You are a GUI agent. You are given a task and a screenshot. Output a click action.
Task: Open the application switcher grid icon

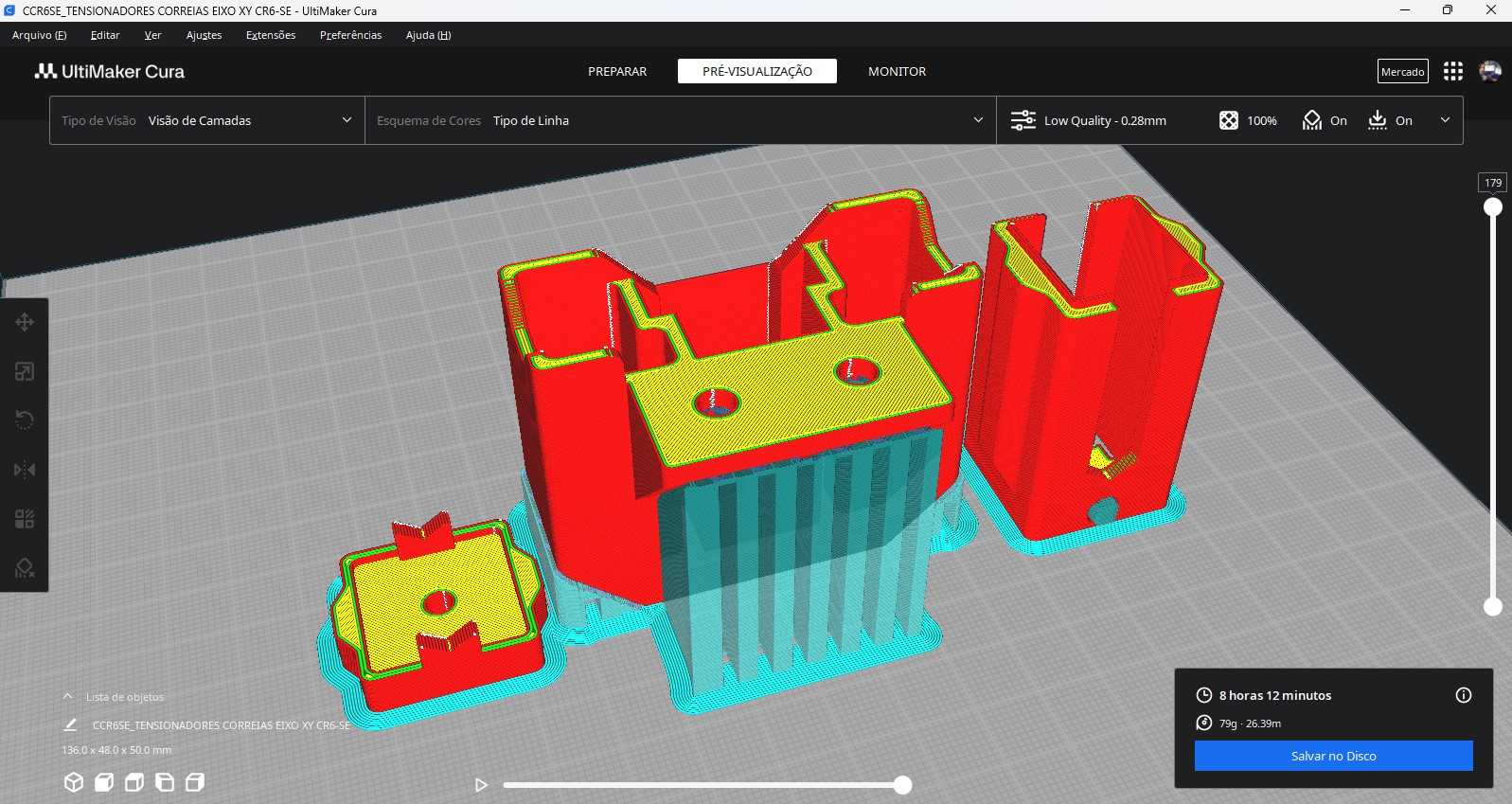[1453, 71]
